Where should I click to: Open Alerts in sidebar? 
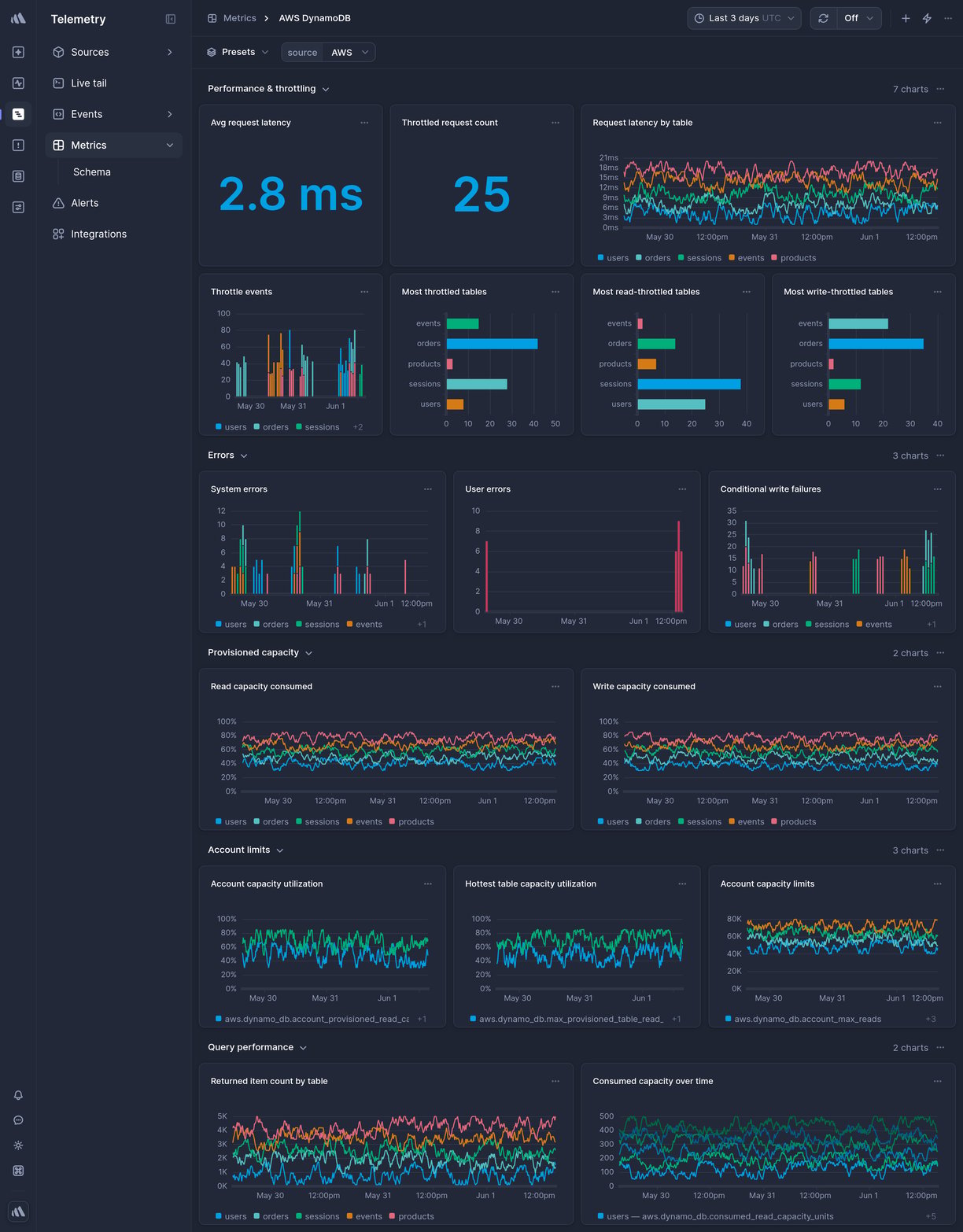pyautogui.click(x=113, y=203)
